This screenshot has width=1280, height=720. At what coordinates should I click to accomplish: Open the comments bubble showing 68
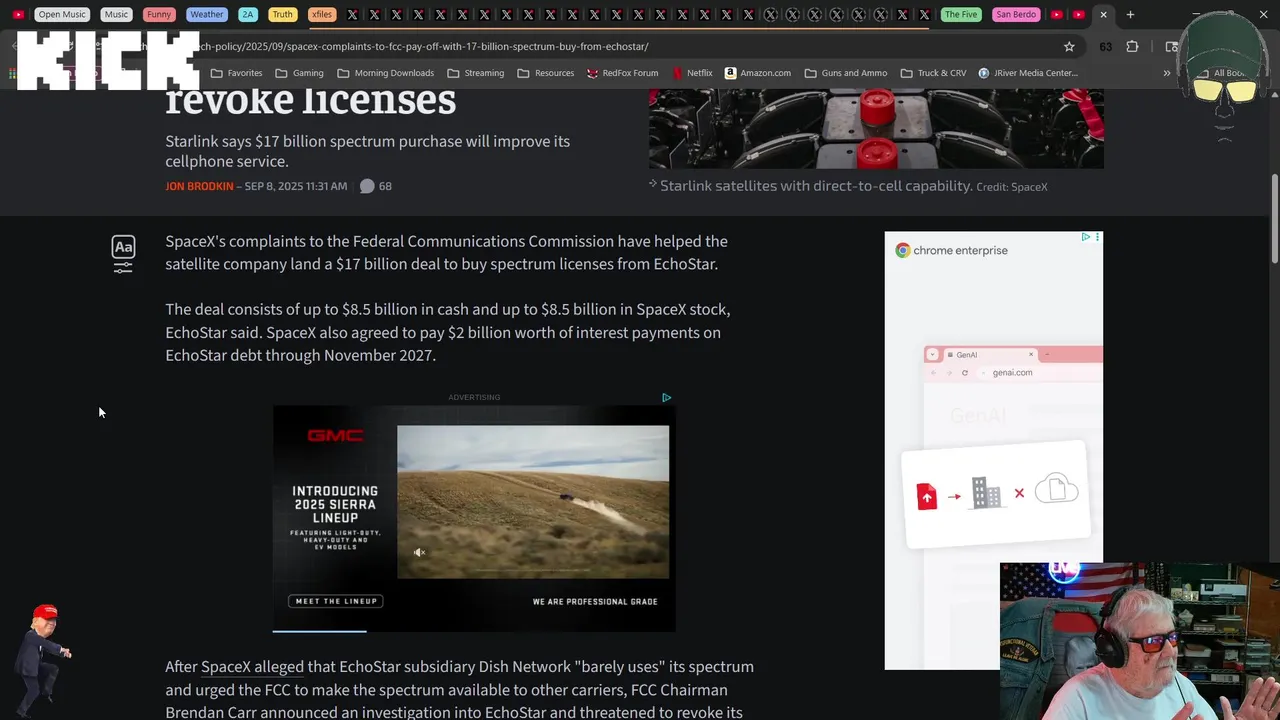[376, 186]
